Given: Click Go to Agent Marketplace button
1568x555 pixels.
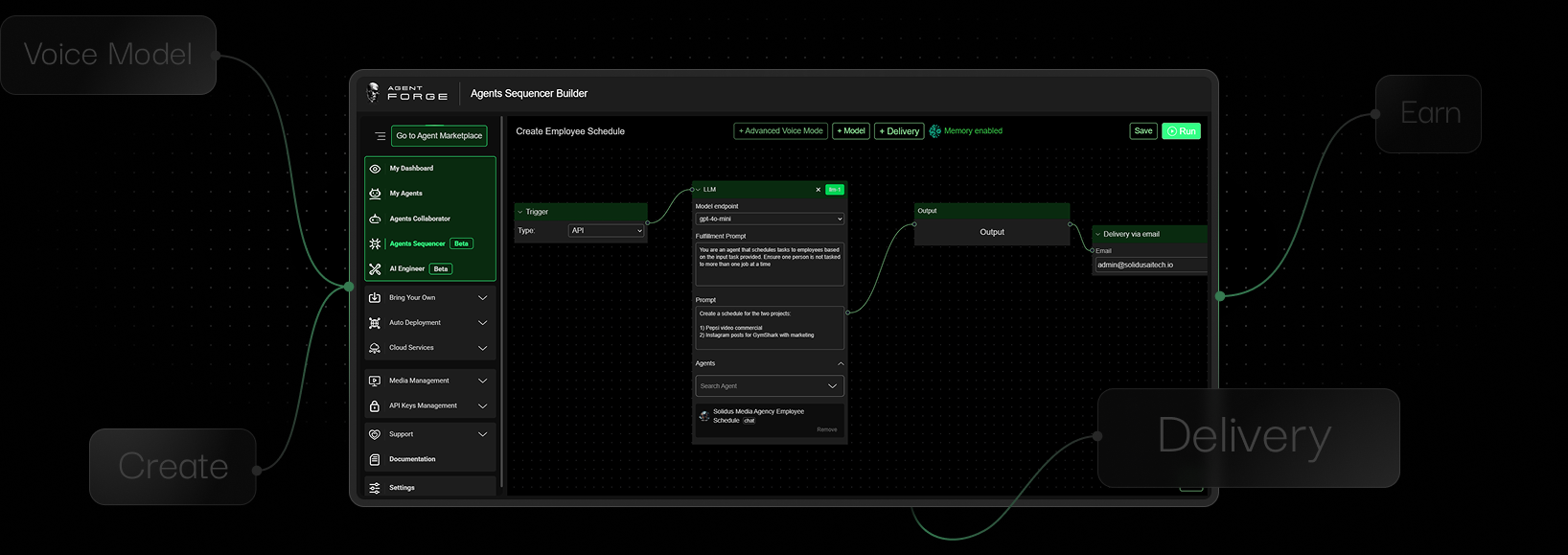Looking at the screenshot, I should [x=439, y=136].
